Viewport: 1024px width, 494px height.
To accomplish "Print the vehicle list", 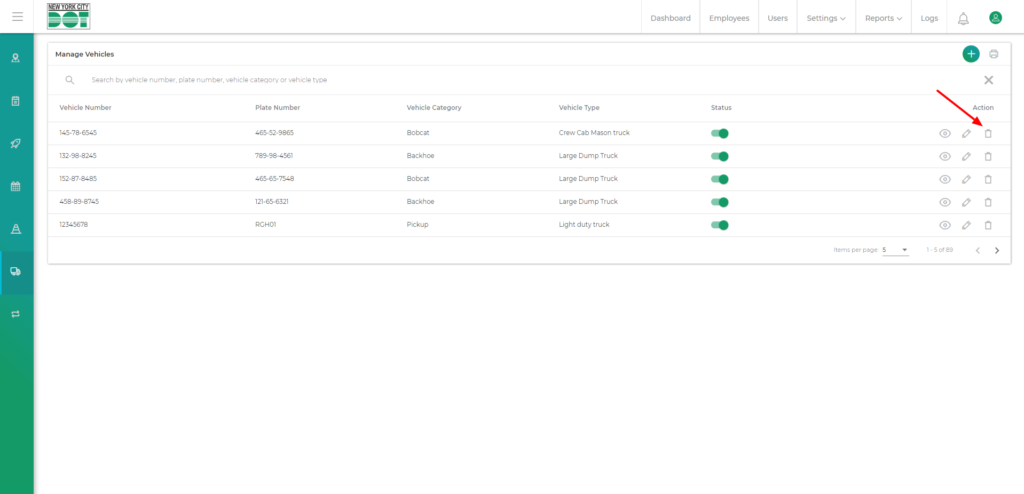I will (993, 54).
